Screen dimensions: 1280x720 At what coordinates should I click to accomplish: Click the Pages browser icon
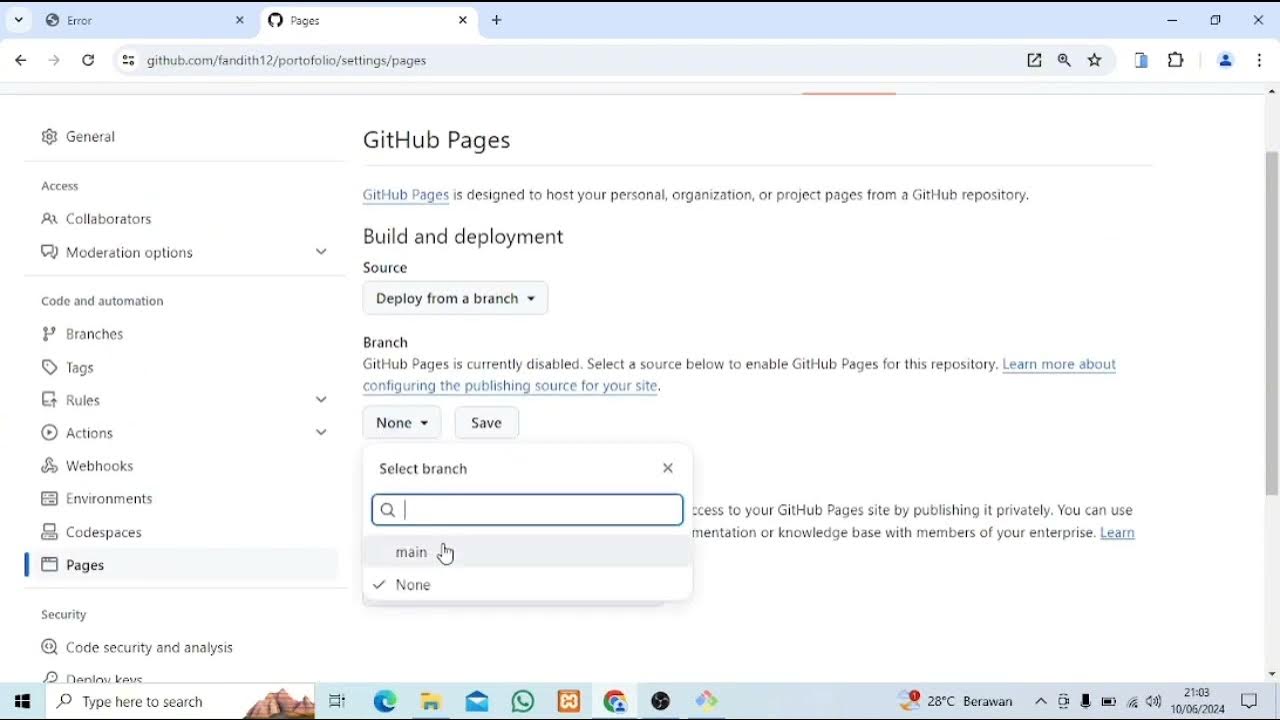tap(49, 565)
